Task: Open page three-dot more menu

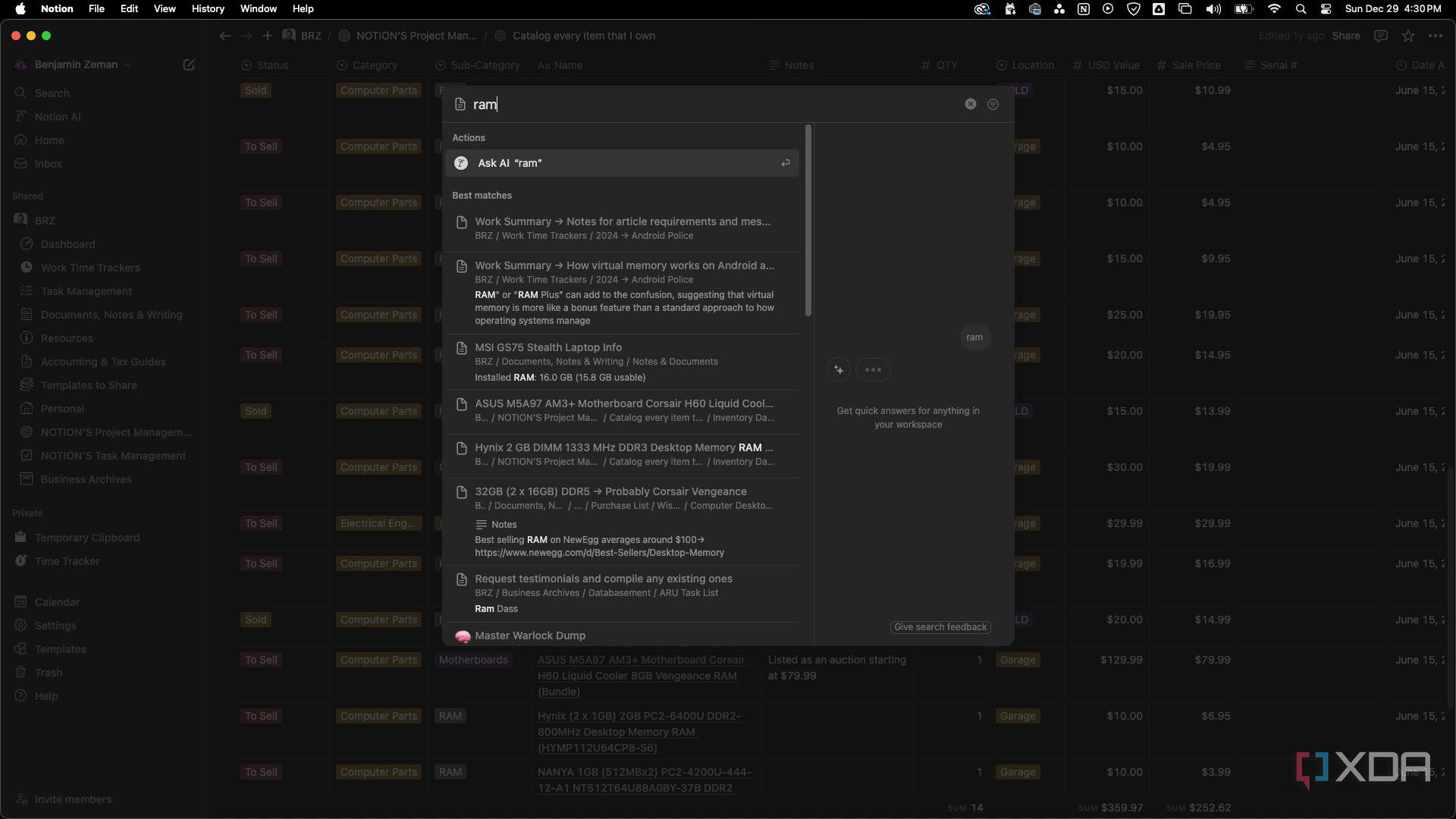Action: (1436, 36)
